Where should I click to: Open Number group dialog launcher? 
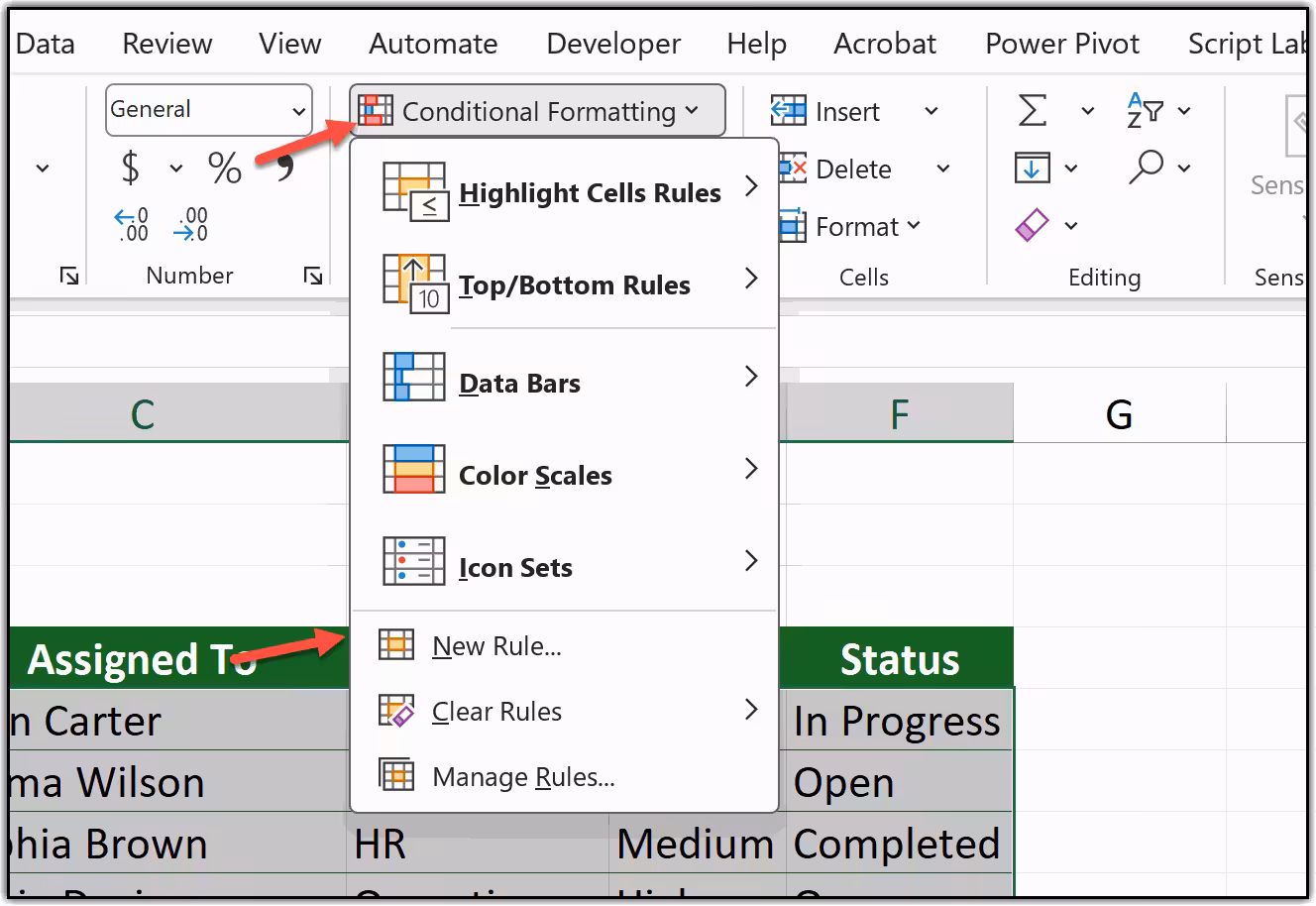(313, 276)
